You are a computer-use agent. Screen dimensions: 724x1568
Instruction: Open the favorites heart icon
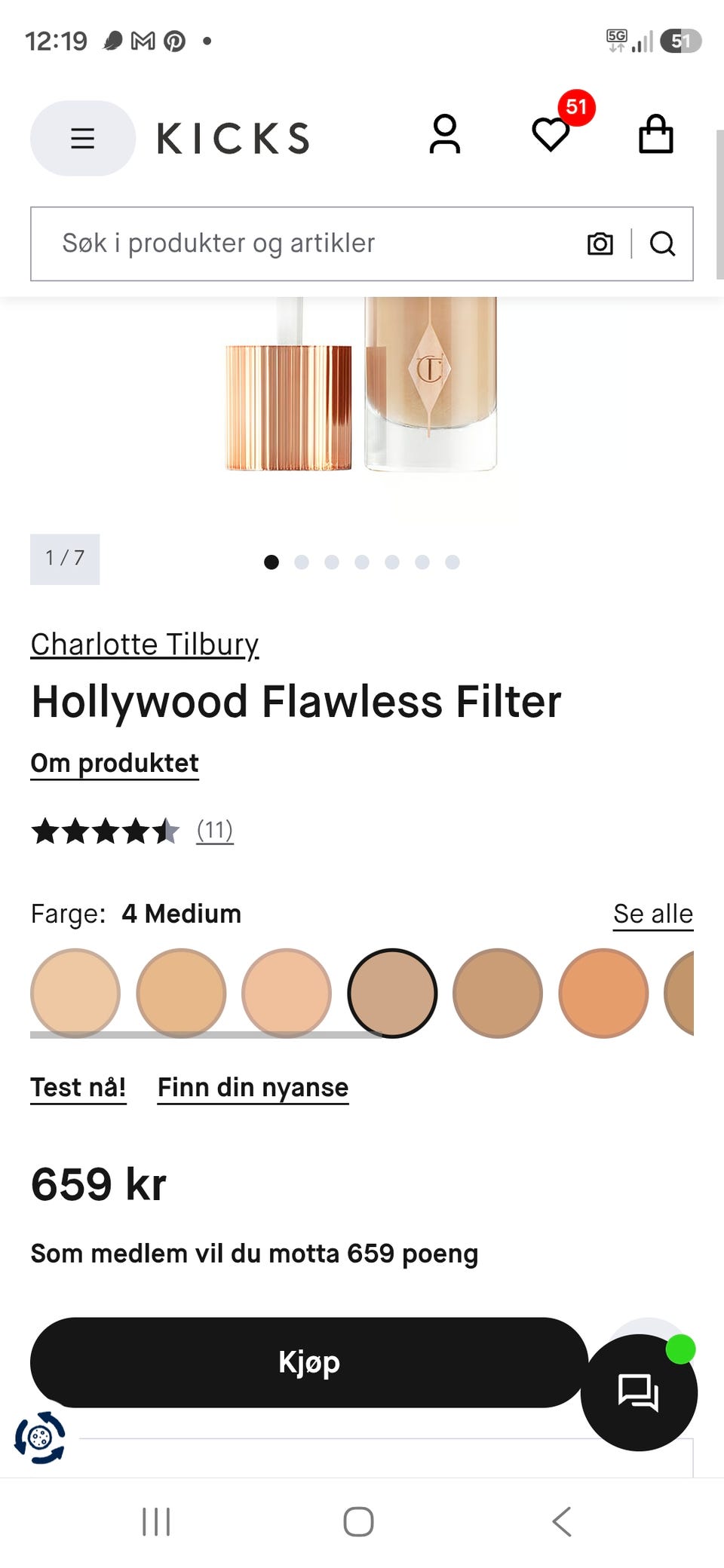pos(551,135)
